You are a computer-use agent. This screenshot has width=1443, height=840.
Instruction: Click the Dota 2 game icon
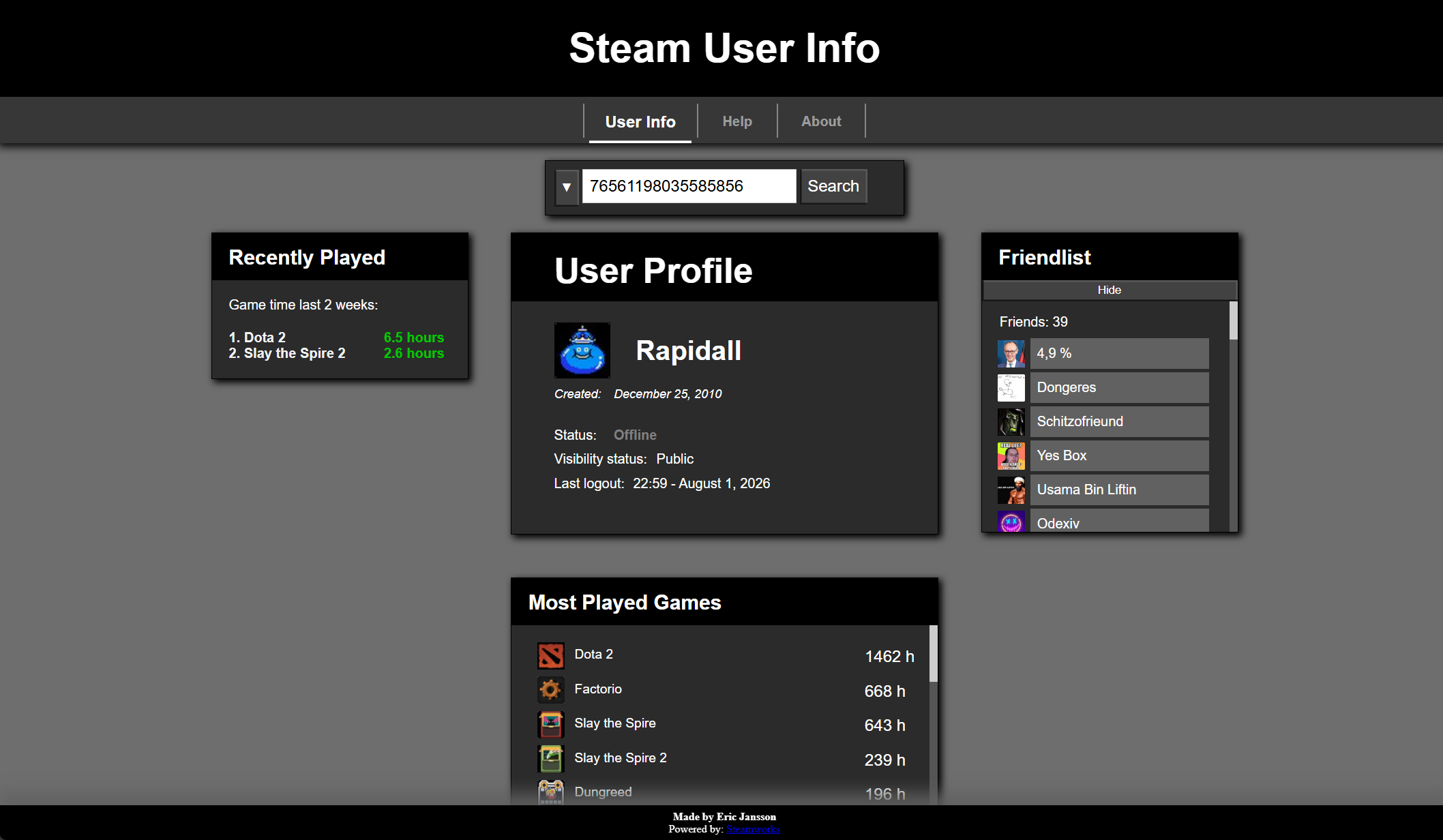550,656
